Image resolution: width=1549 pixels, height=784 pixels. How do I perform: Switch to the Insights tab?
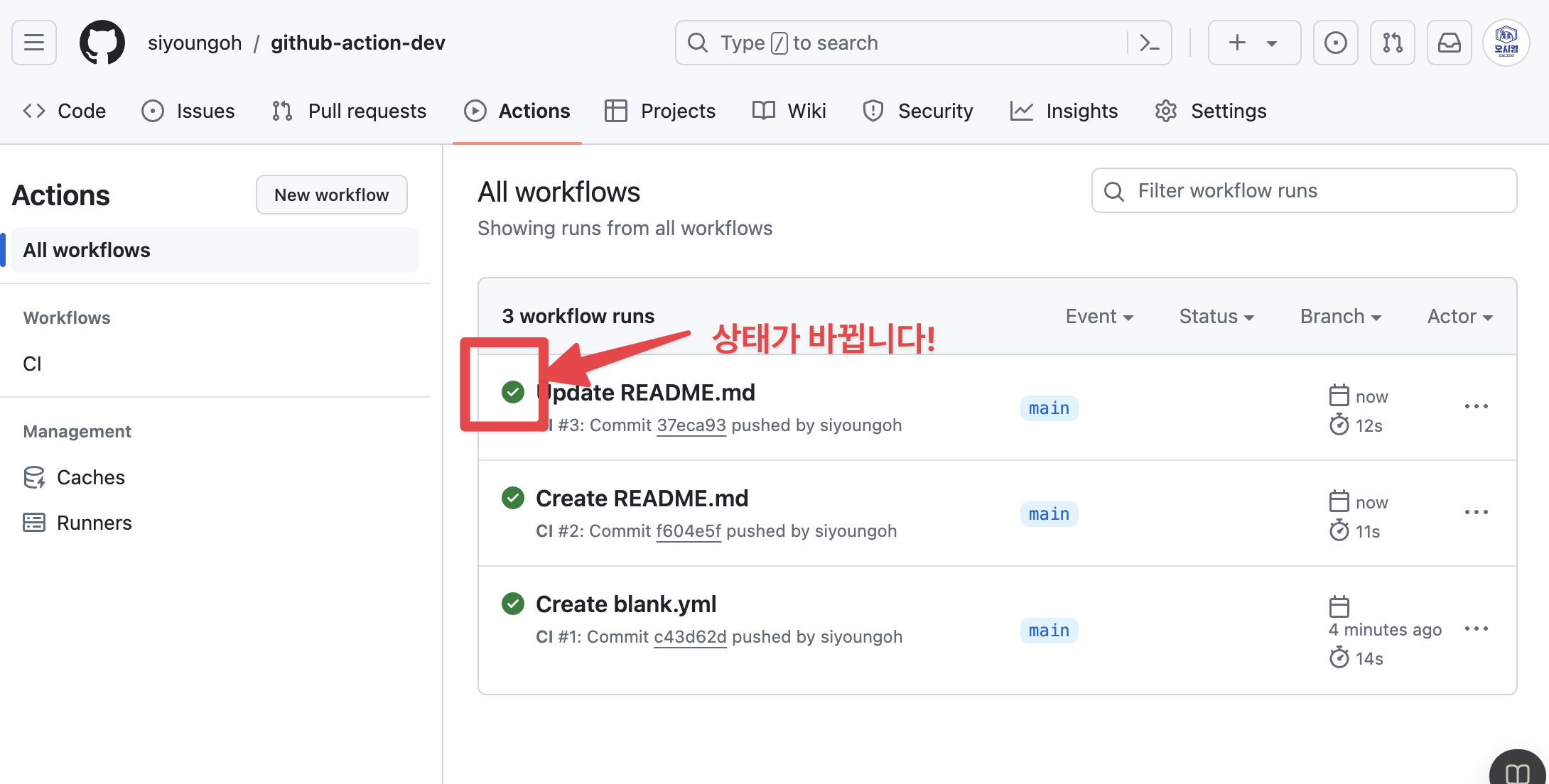point(1064,111)
